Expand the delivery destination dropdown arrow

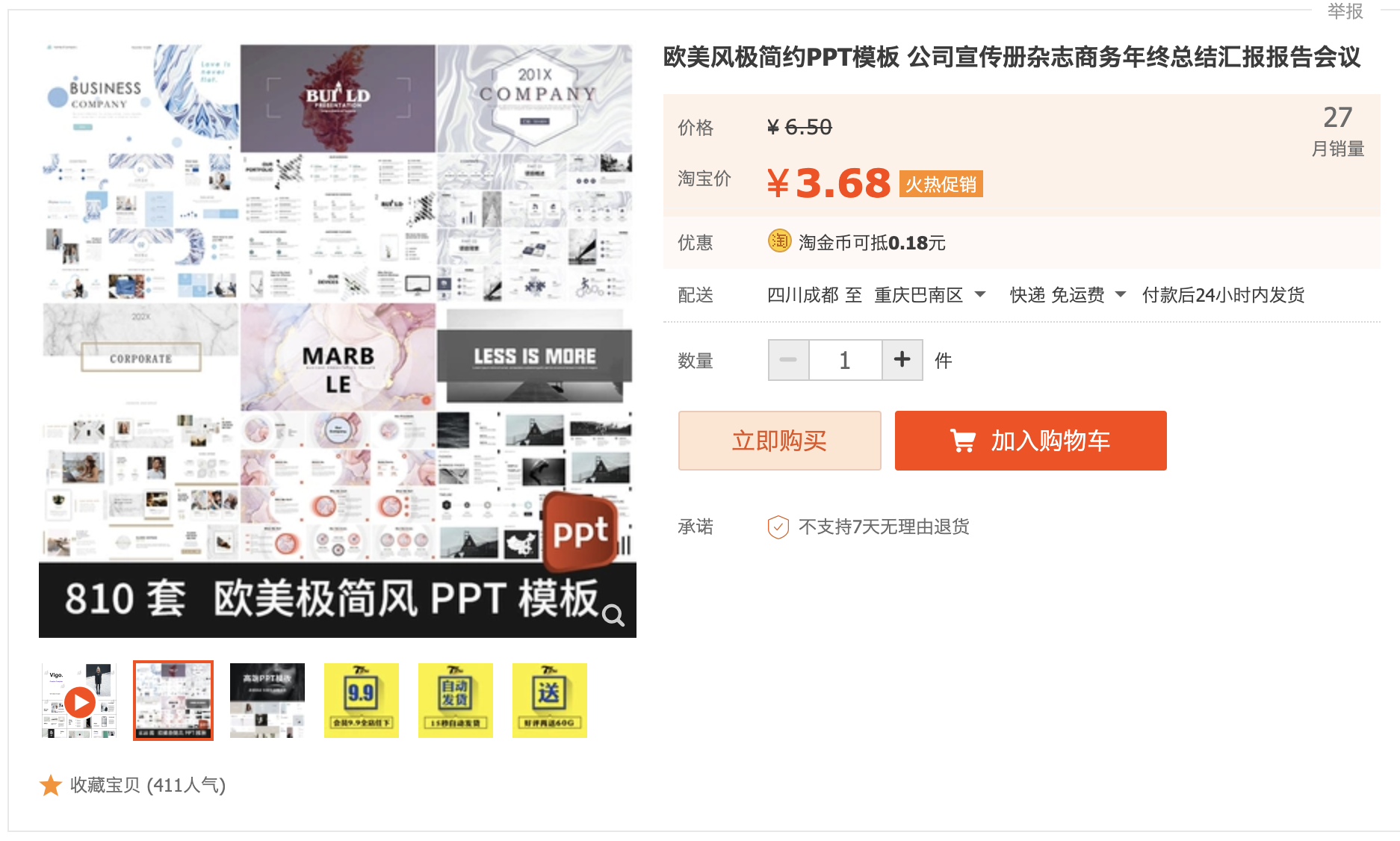pyautogui.click(x=980, y=294)
